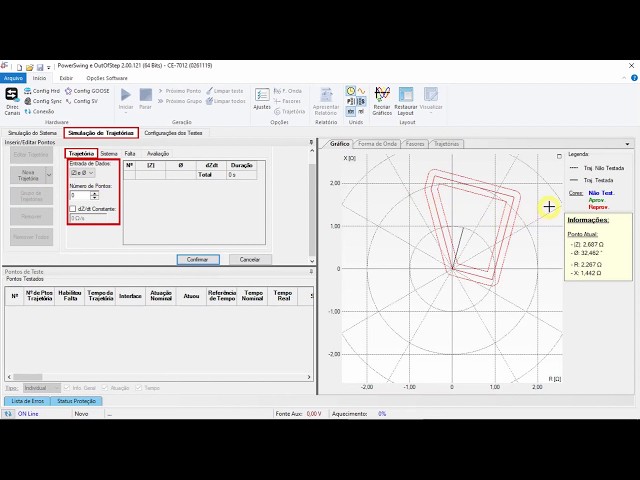Click the Número de Pontos input field

point(80,196)
